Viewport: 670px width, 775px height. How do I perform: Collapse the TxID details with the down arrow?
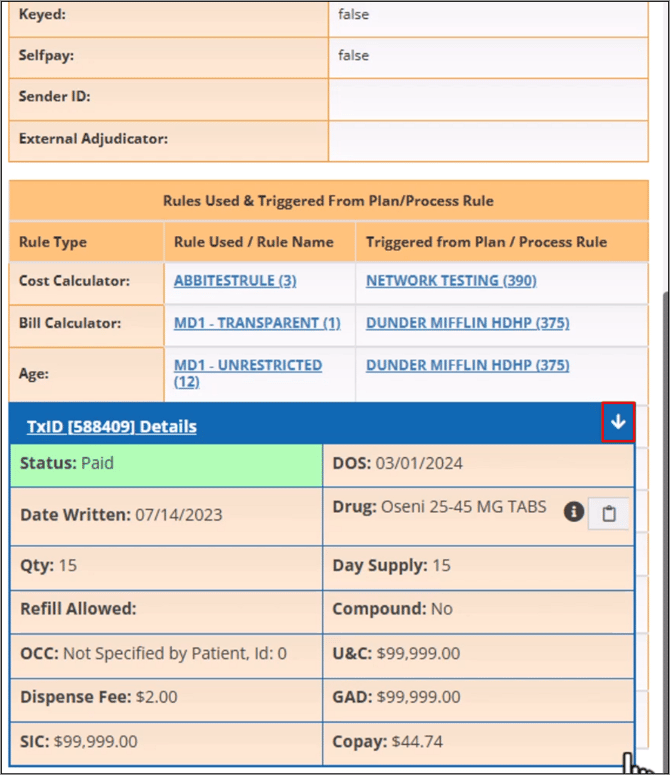(x=618, y=423)
